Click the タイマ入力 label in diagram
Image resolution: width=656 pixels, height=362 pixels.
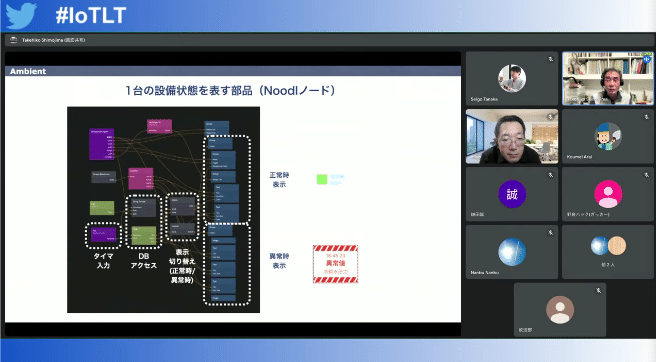click(103, 261)
